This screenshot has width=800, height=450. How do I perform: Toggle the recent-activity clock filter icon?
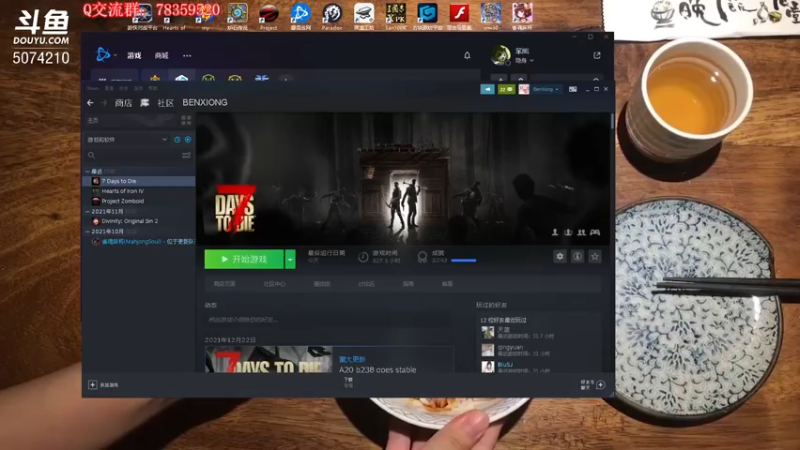tap(177, 139)
